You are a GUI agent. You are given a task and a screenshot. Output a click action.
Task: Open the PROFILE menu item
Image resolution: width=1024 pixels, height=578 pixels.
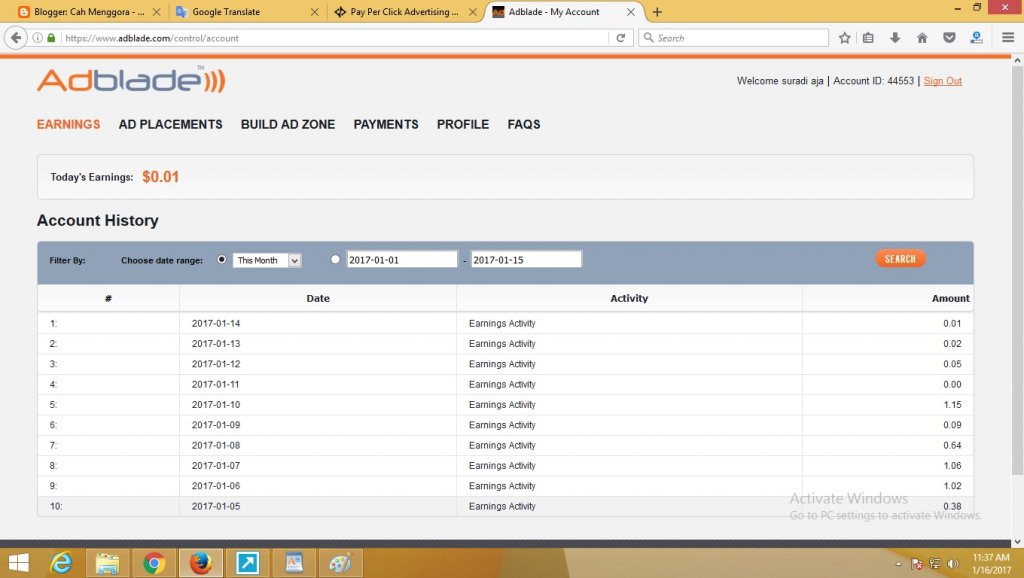pos(463,124)
